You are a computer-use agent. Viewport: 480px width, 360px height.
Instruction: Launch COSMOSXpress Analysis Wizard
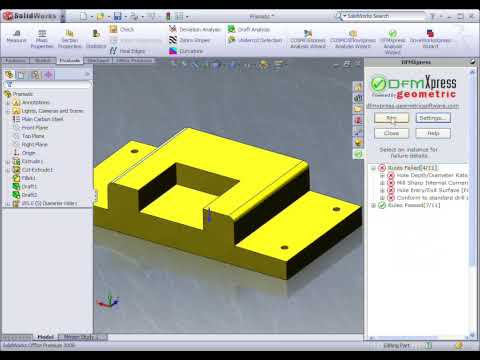pyautogui.click(x=308, y=39)
